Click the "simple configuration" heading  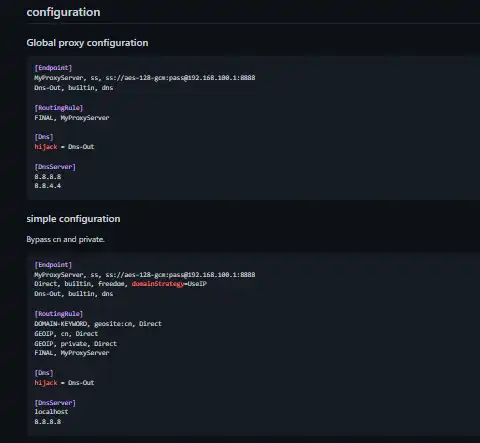tap(73, 219)
